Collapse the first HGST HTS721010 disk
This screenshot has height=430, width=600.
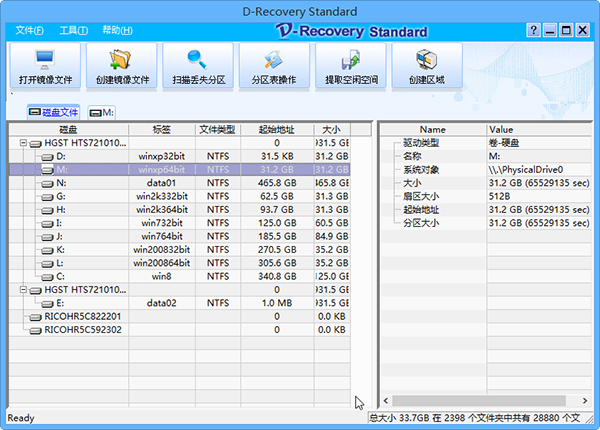click(x=23, y=143)
